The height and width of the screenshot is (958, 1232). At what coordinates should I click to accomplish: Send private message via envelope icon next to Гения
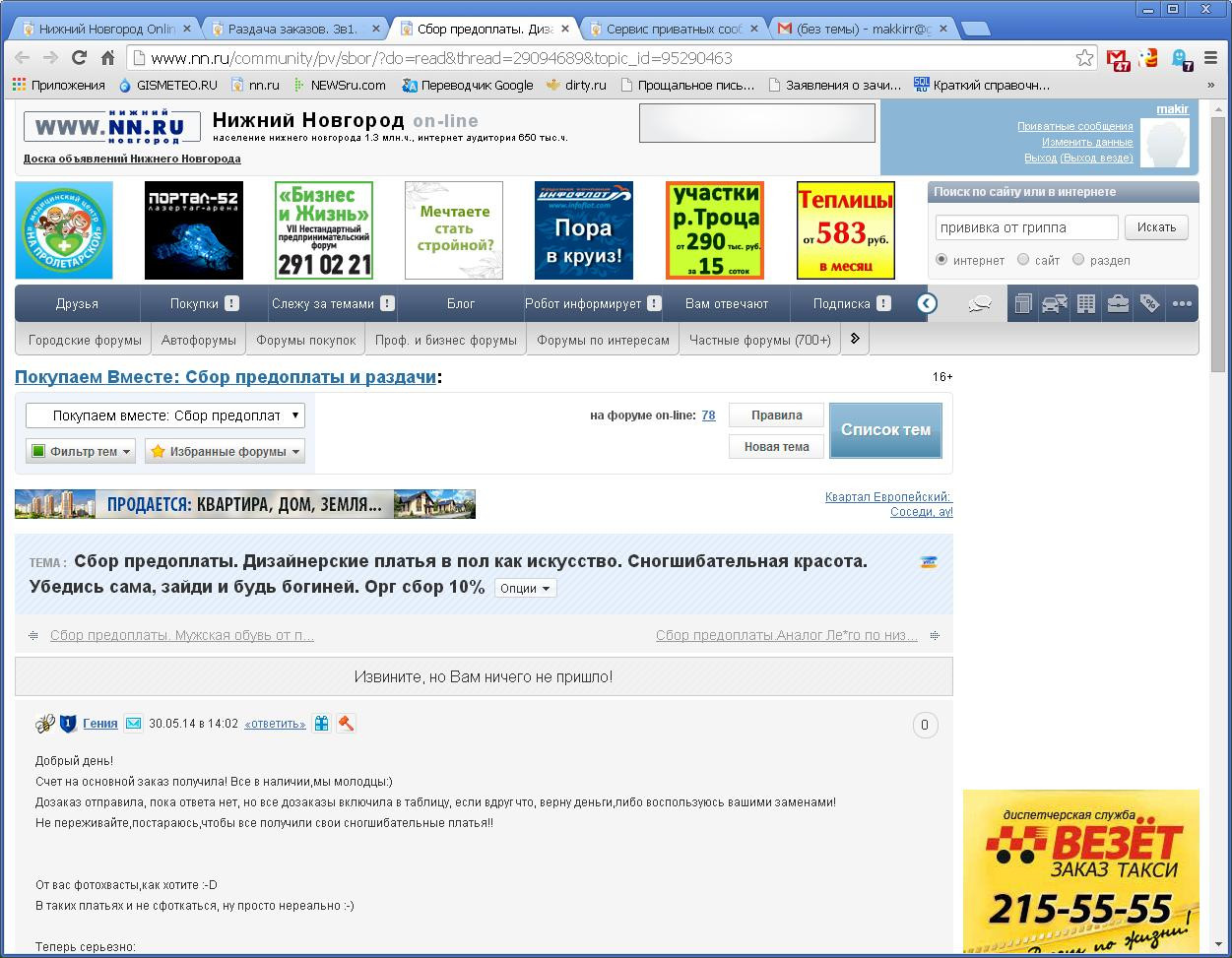[133, 724]
